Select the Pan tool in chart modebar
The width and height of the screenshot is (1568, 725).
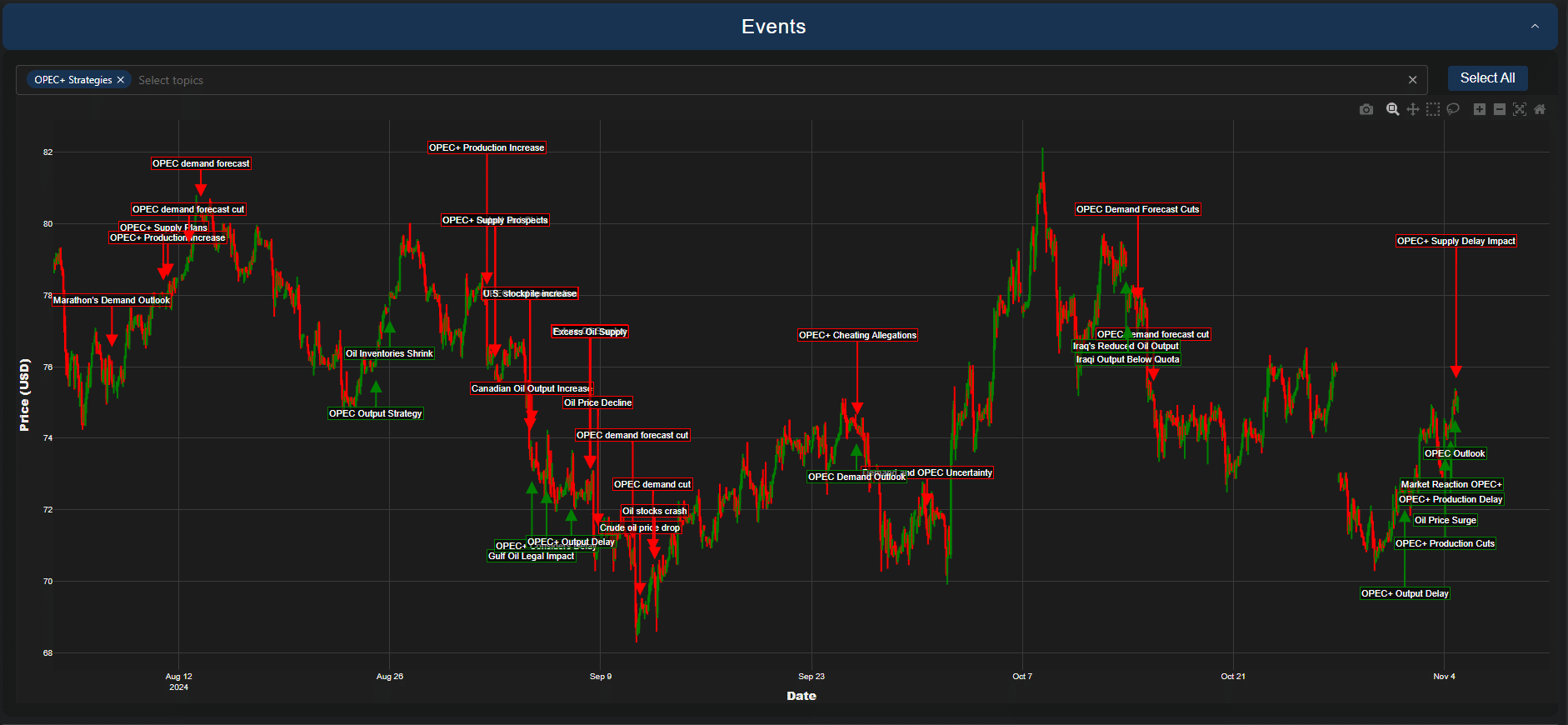1413,109
